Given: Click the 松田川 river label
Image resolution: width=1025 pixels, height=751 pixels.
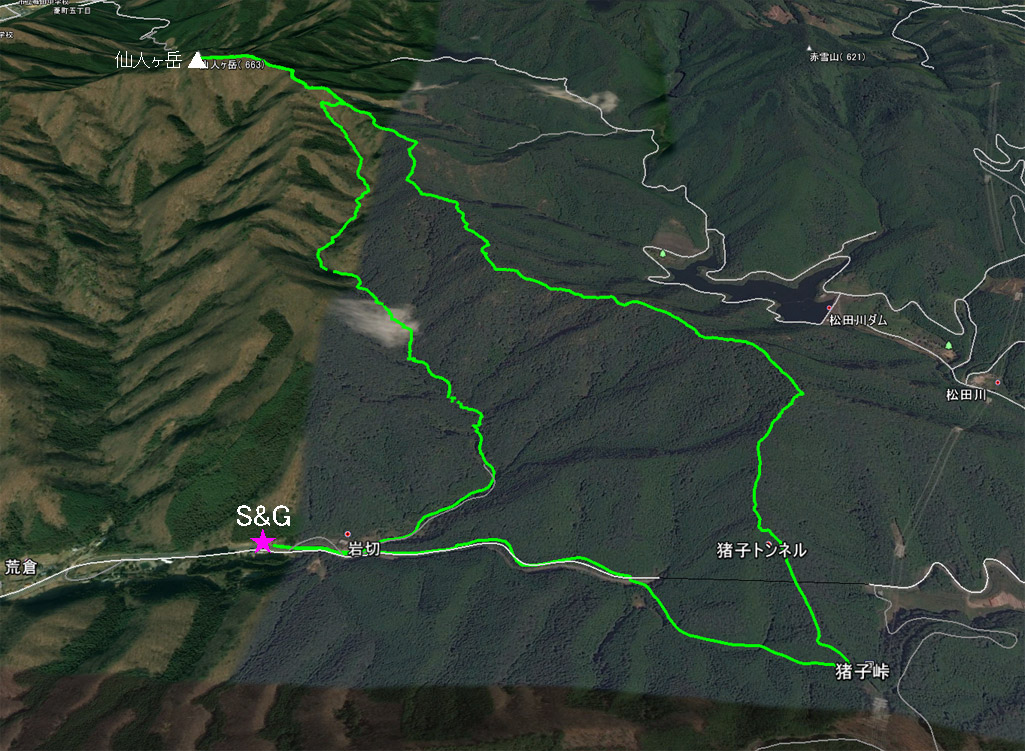Looking at the screenshot, I should coord(966,395).
